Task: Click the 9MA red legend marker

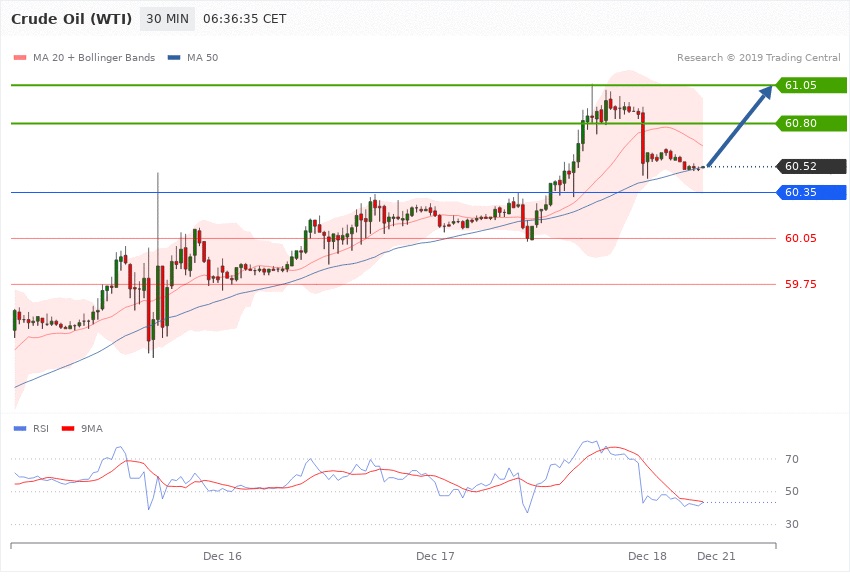Action: click(68, 428)
